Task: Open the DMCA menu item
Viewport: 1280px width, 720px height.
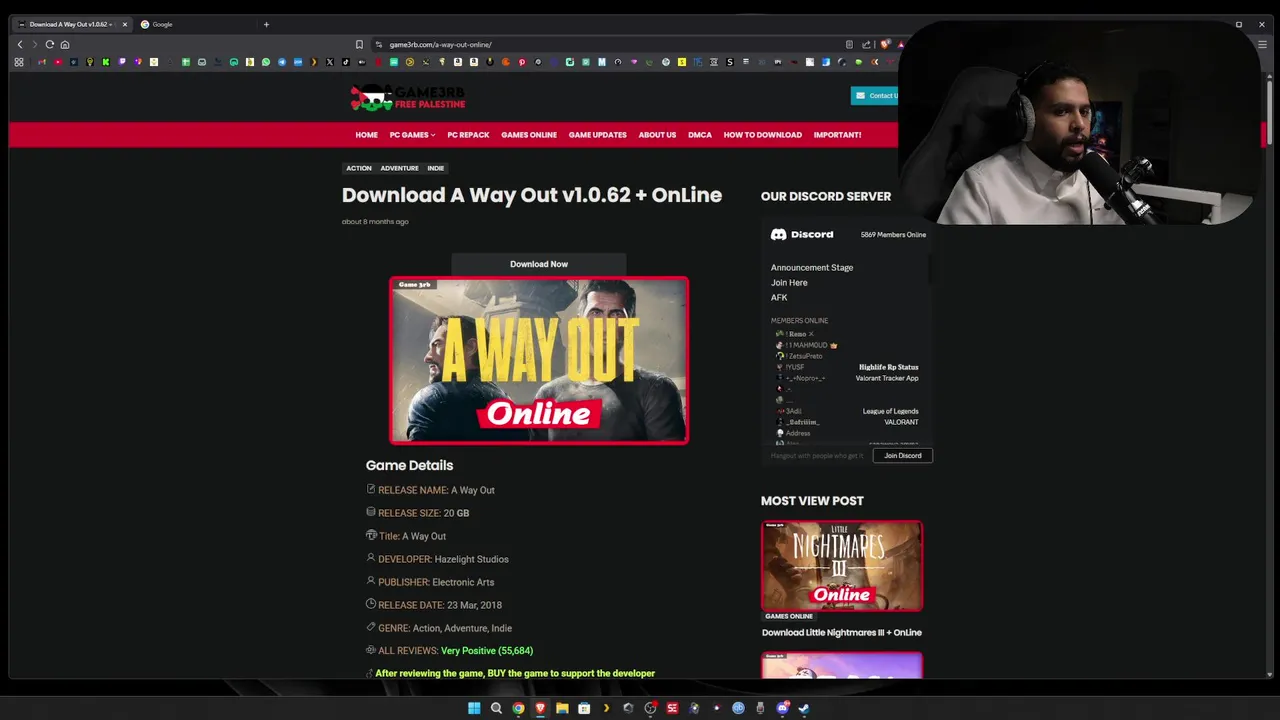Action: coord(700,135)
